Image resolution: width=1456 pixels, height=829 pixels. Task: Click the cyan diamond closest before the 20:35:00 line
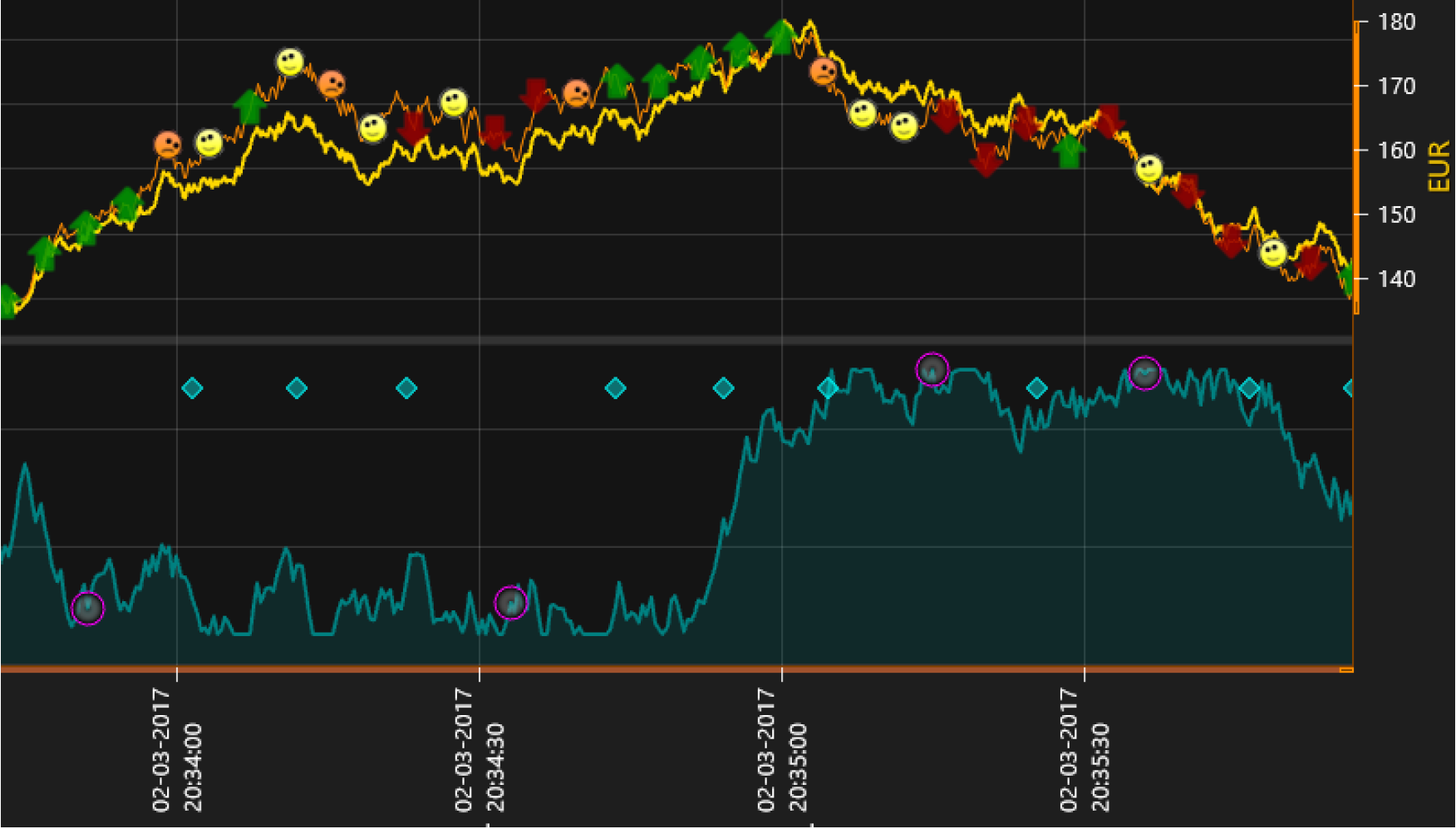click(x=723, y=388)
